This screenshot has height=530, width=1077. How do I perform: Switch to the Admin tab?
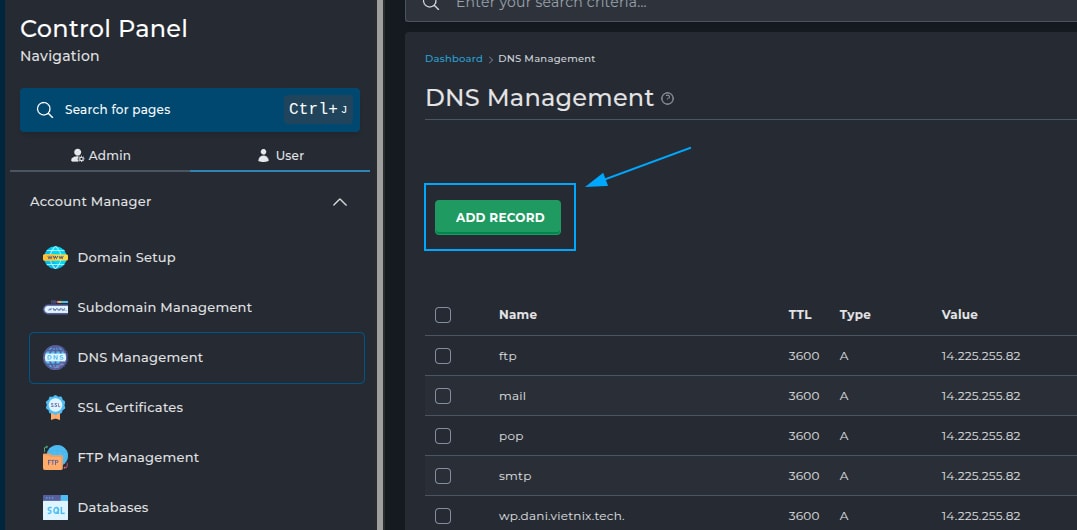coord(100,156)
